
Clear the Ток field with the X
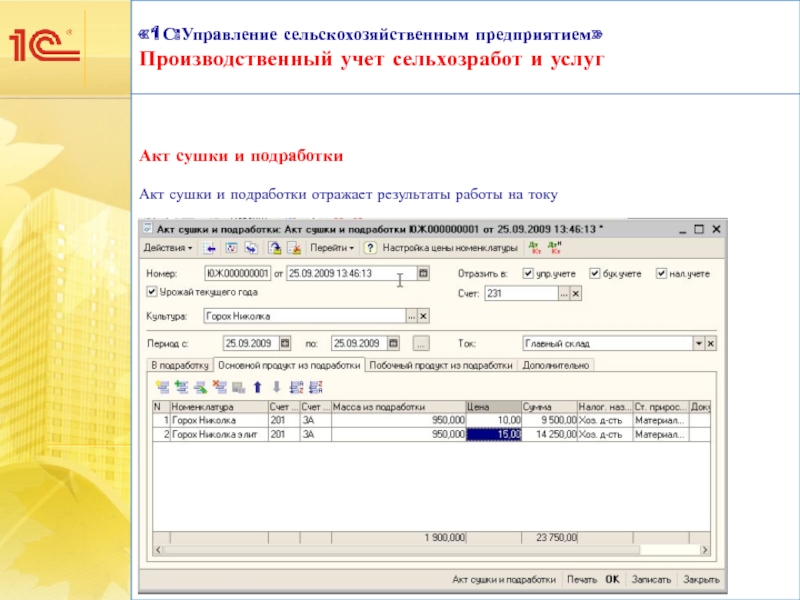click(710, 344)
